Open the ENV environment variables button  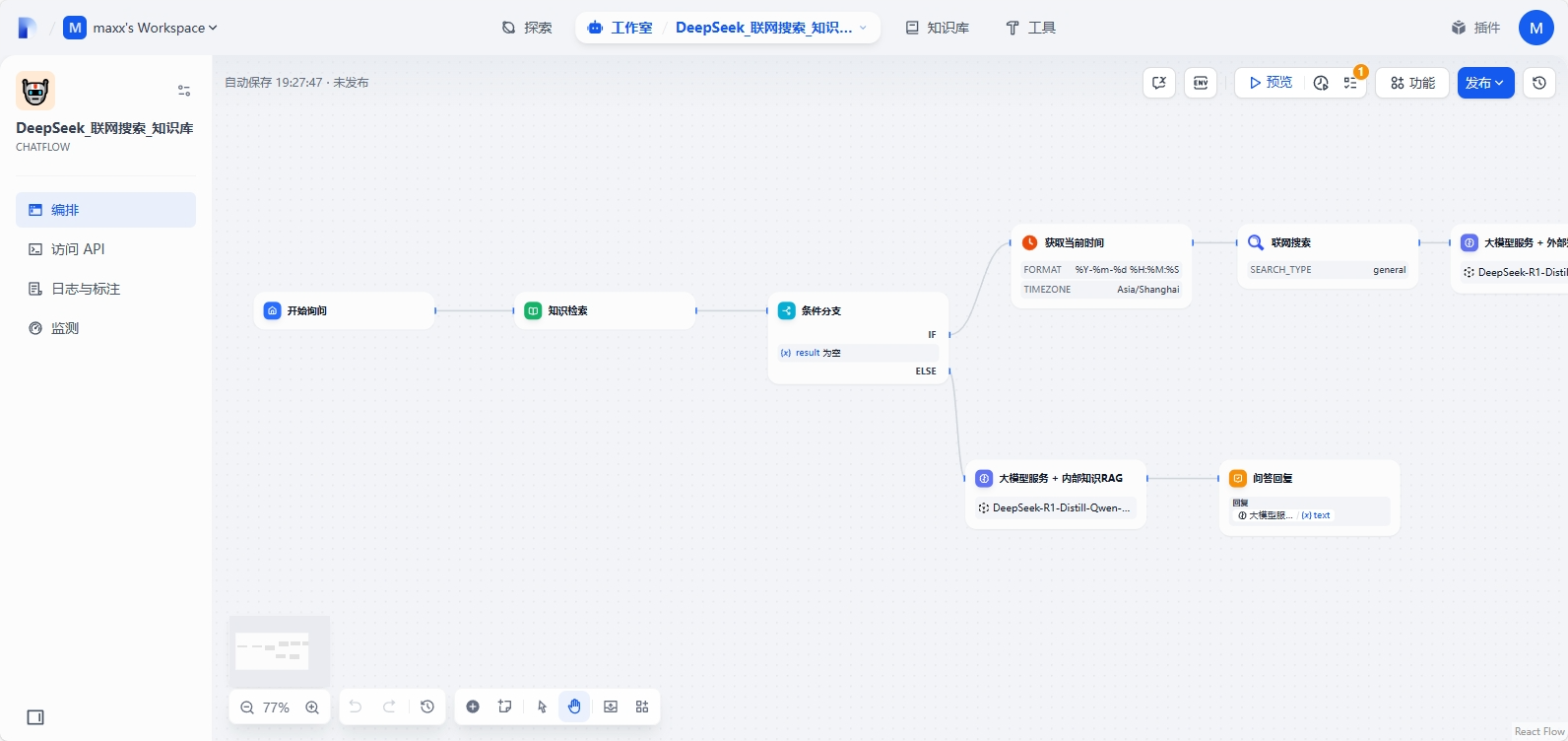tap(1201, 83)
